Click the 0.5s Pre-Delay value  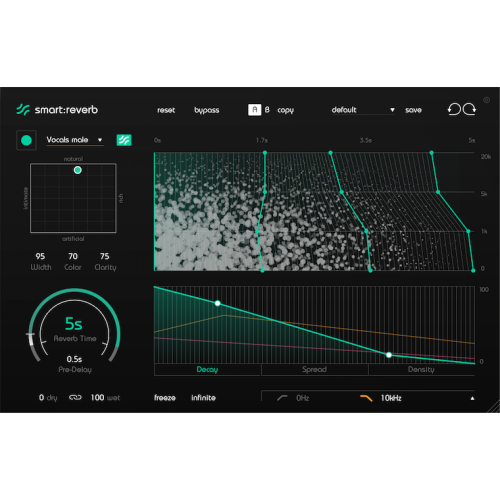click(x=74, y=359)
